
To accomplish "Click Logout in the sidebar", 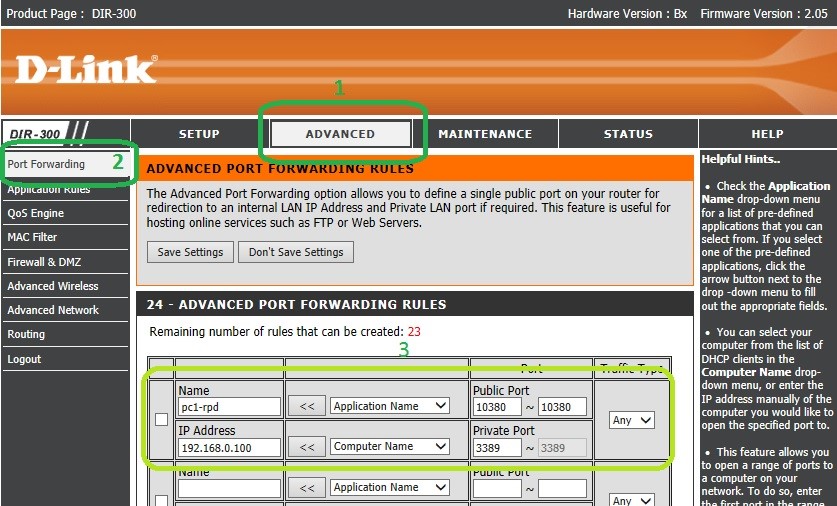I will (24, 359).
